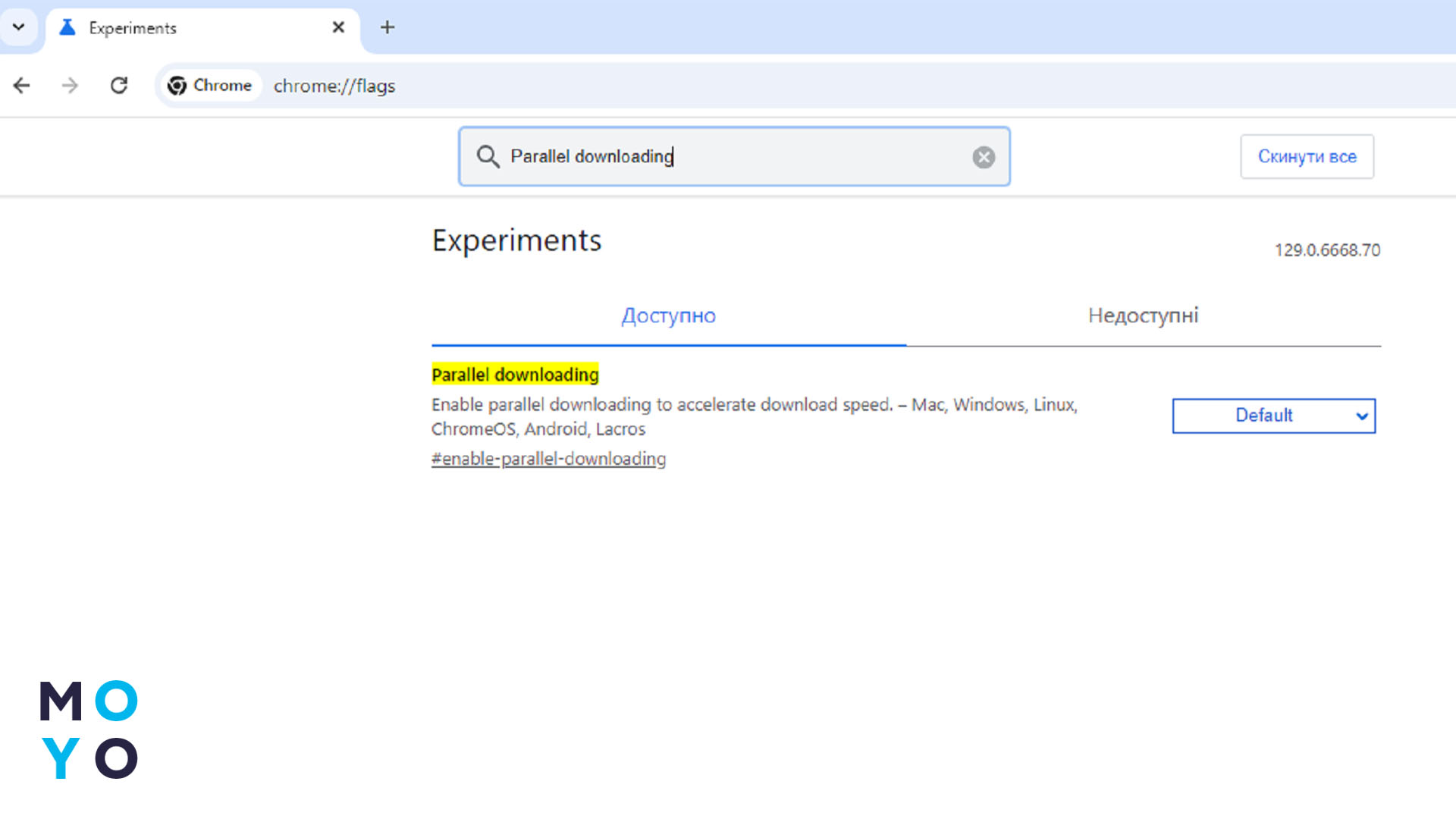Switch to the Недоступні tab
Image resolution: width=1456 pixels, height=819 pixels.
click(x=1143, y=315)
